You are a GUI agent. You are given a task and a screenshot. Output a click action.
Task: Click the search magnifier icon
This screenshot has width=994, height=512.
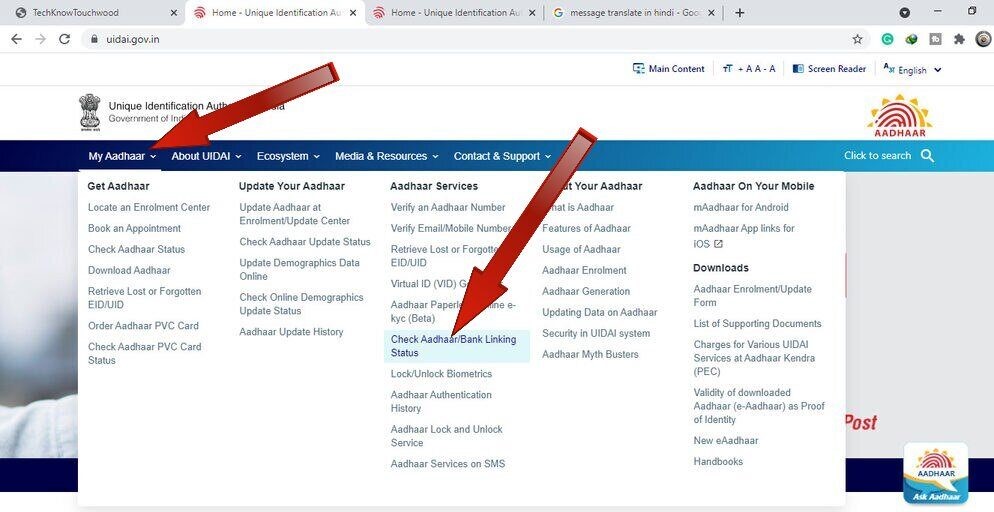click(x=927, y=156)
